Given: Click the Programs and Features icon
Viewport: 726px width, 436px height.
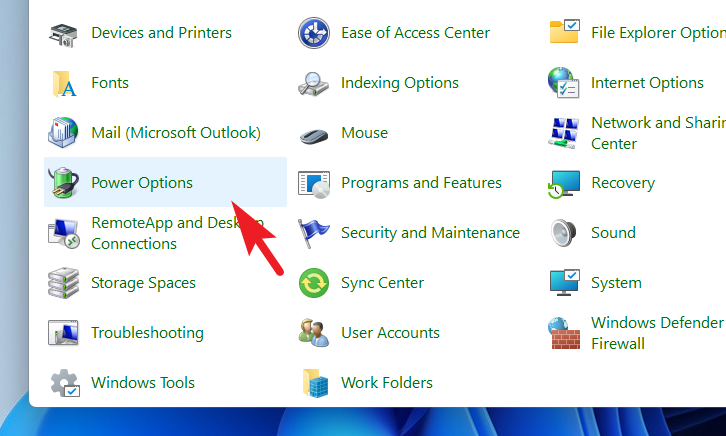Looking at the screenshot, I should pyautogui.click(x=314, y=184).
